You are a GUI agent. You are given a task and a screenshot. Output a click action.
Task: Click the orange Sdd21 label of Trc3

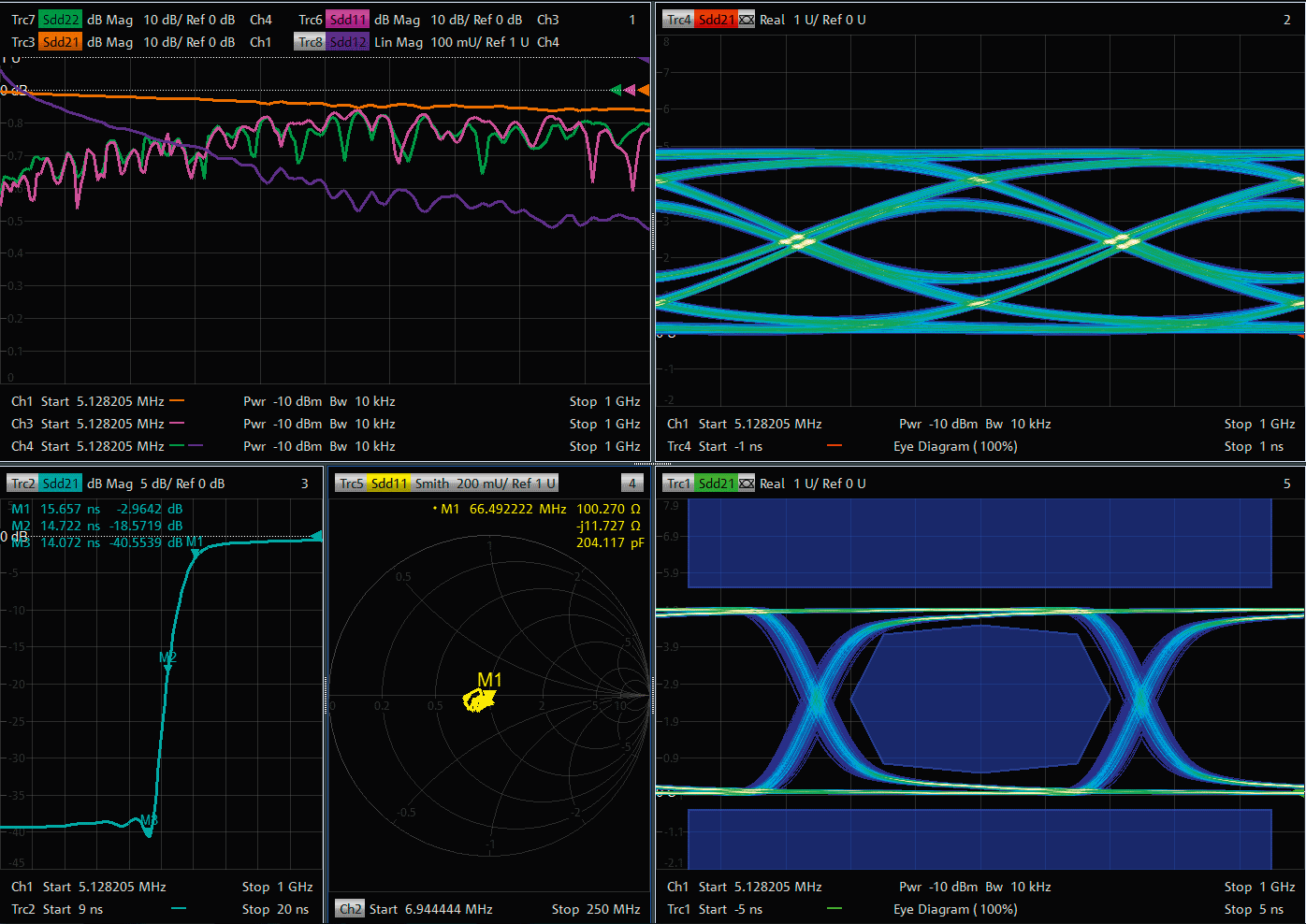pyautogui.click(x=61, y=42)
